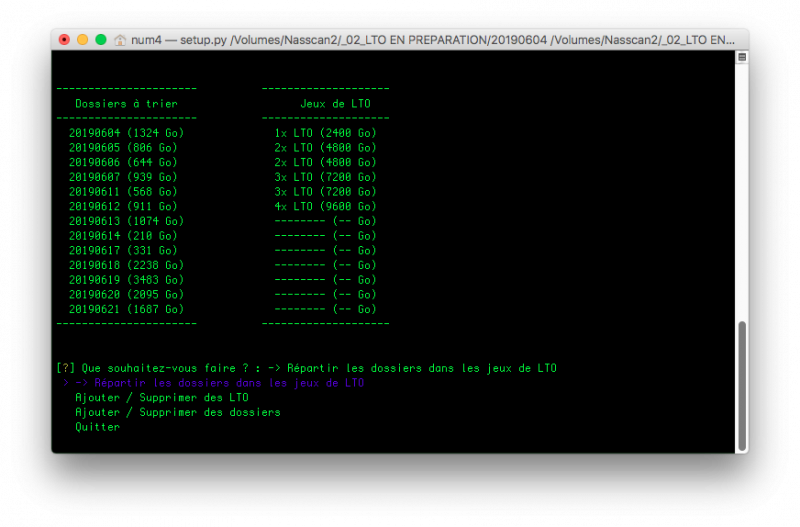The width and height of the screenshot is (800, 527).
Task: Click the 'Jeux de LTO' column header
Action: [x=335, y=103]
